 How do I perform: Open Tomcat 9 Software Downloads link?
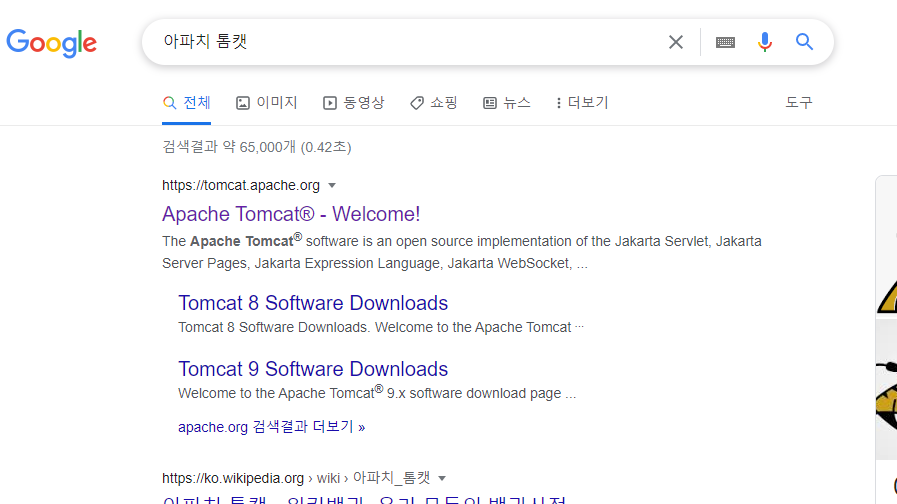click(x=313, y=369)
